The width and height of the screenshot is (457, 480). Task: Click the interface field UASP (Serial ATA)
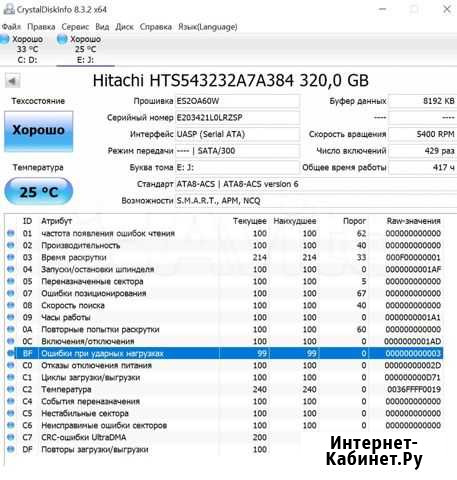point(237,134)
